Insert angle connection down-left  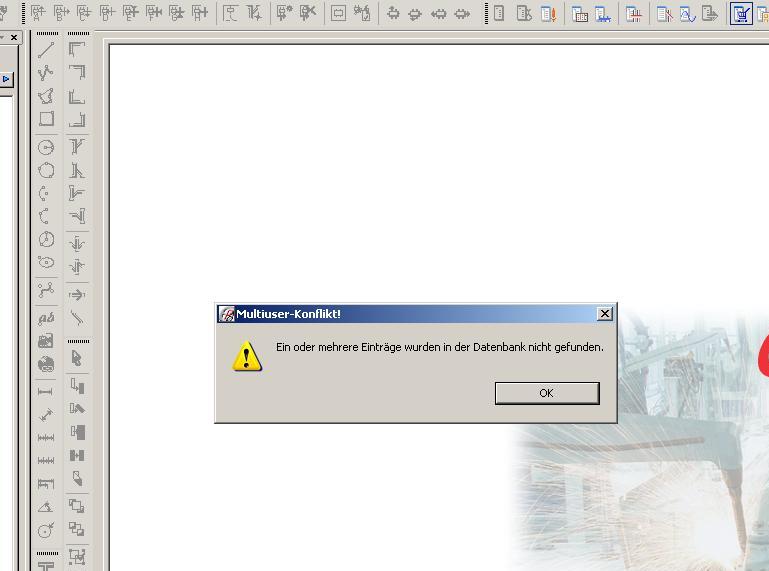[77, 73]
